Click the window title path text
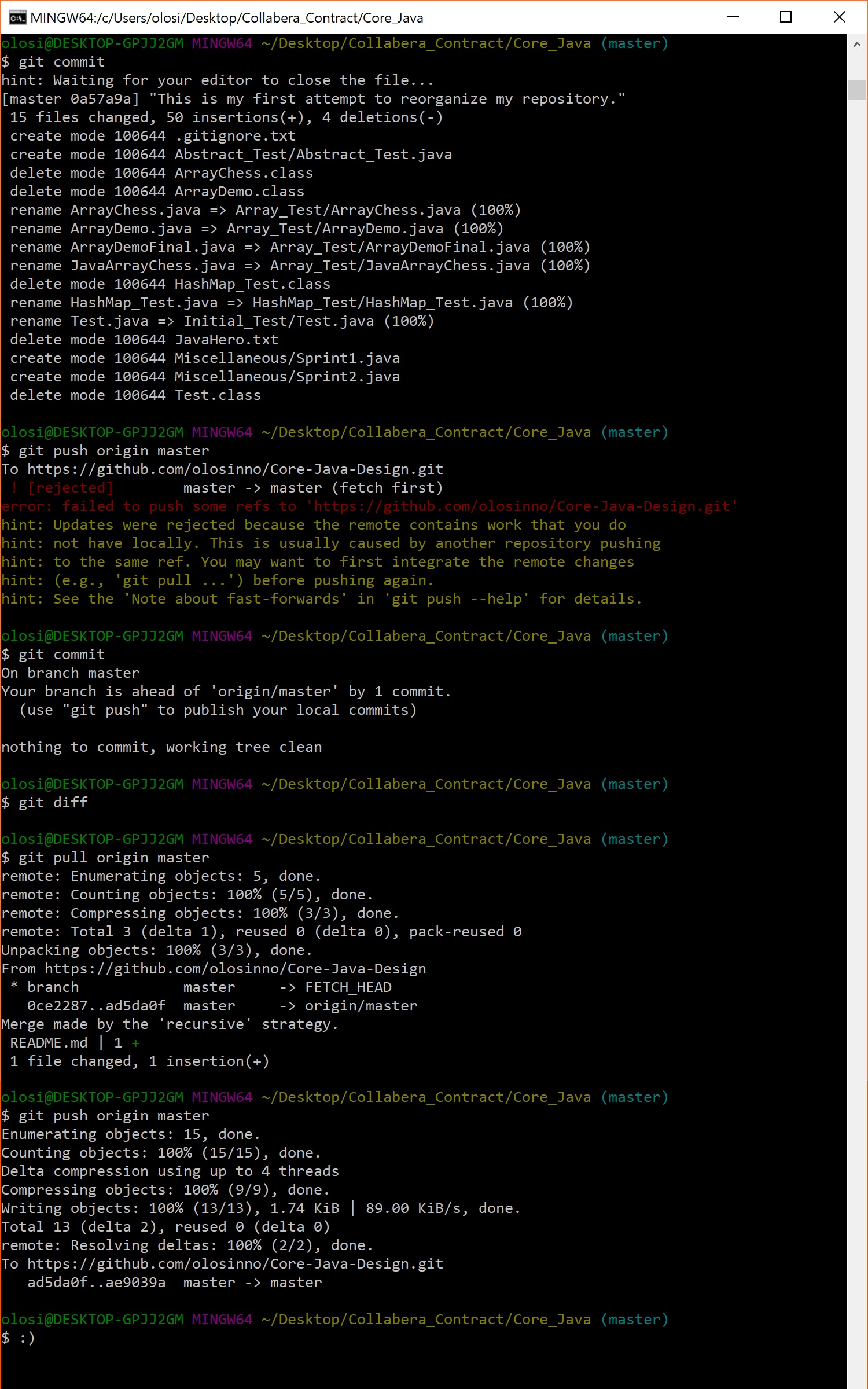Image resolution: width=868 pixels, height=1389 pixels. pyautogui.click(x=226, y=18)
